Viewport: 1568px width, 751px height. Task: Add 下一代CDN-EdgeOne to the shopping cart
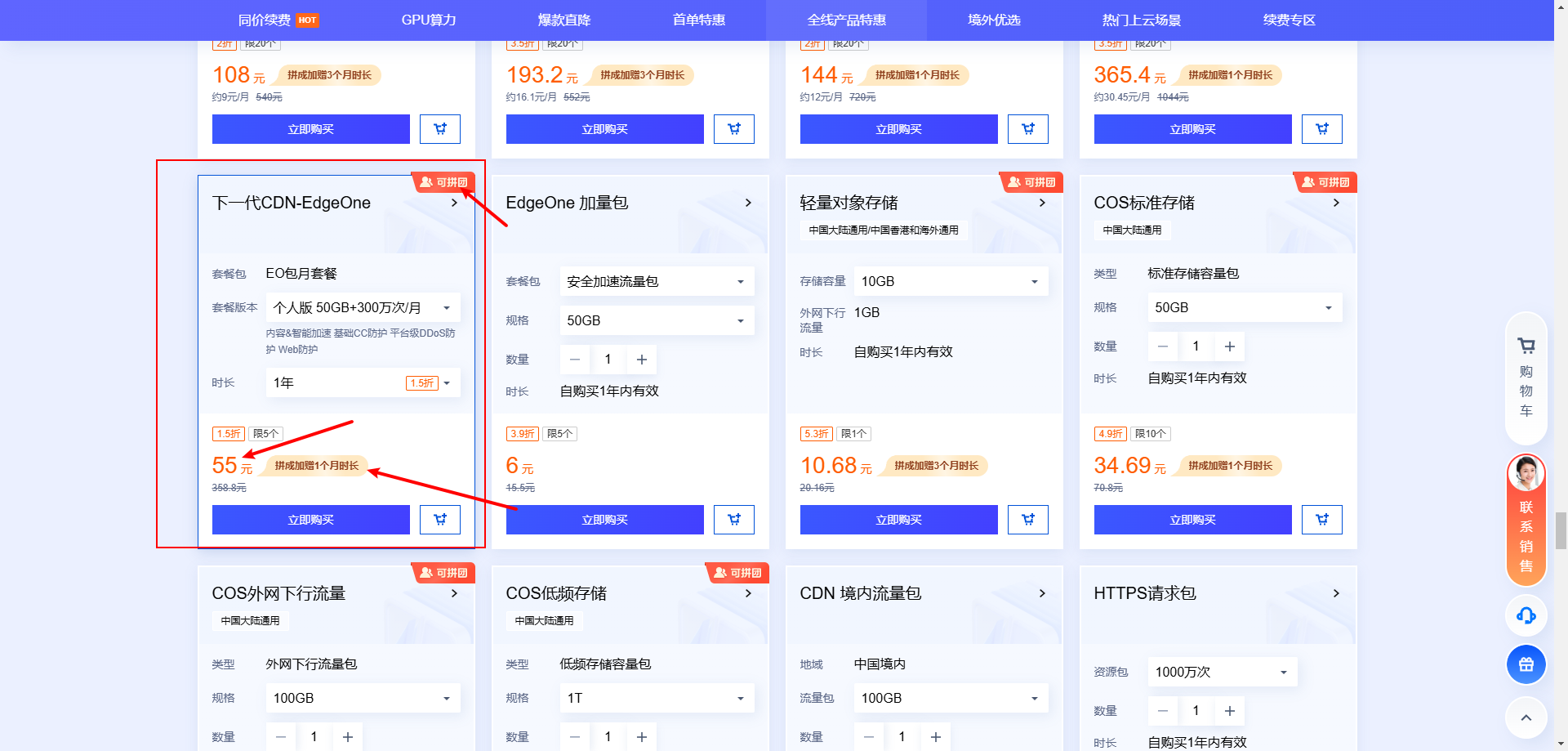tap(440, 520)
